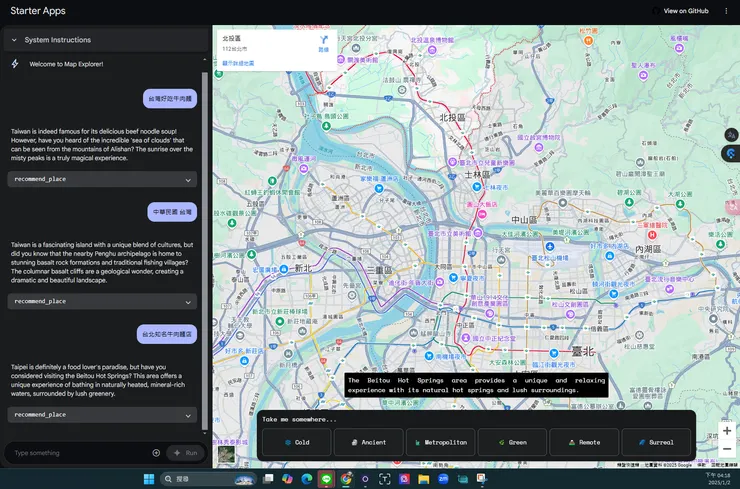
Task: Click the Beitou Hot Springs caption overlay
Action: (476, 385)
